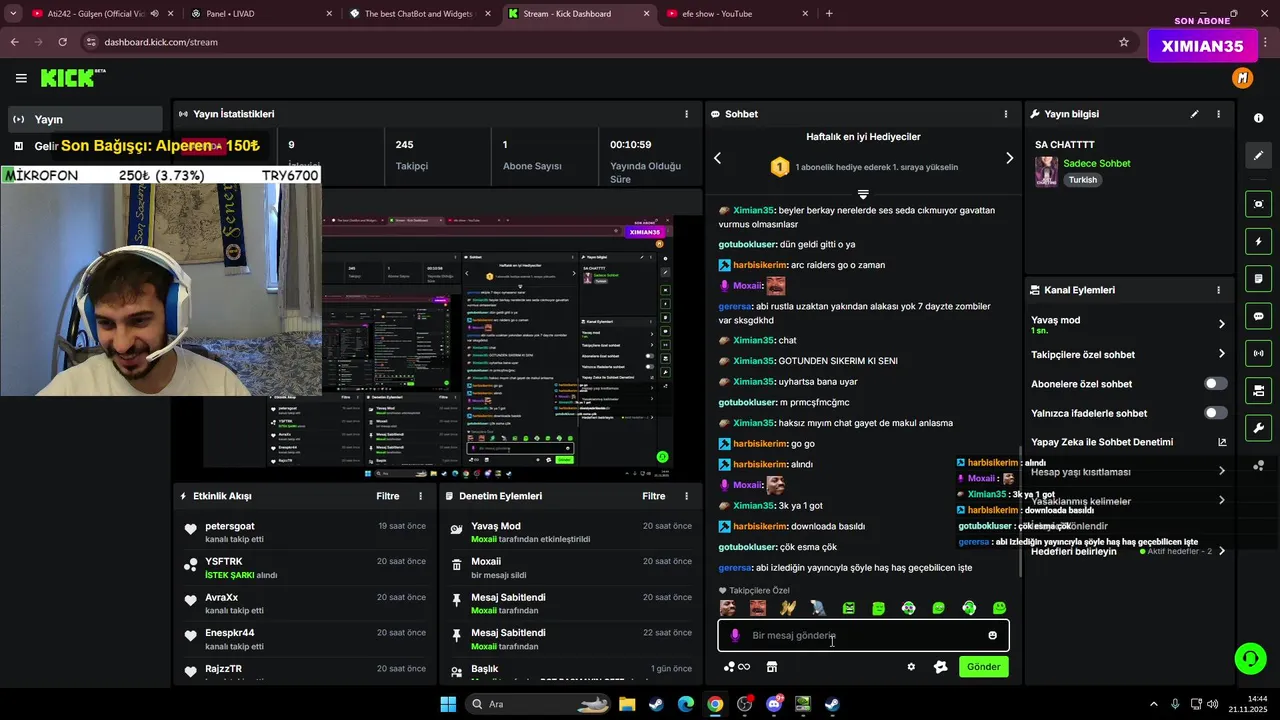Viewport: 1280px width, 720px height.
Task: Click the Bir mesaj gönderin message field
Action: (863, 635)
